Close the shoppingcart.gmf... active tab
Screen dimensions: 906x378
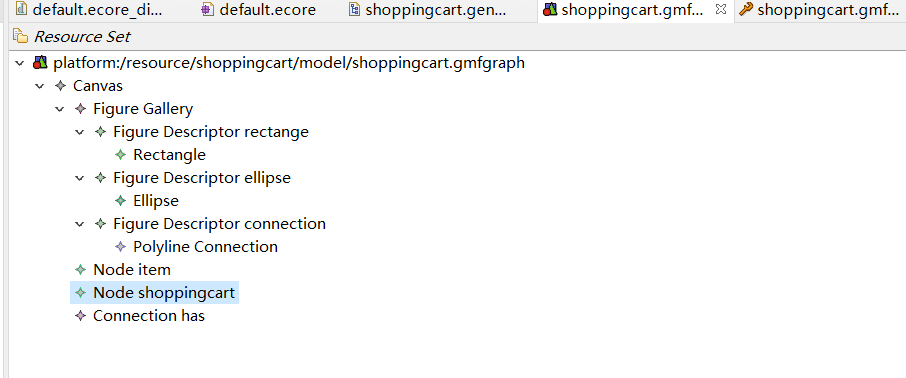coord(721,9)
